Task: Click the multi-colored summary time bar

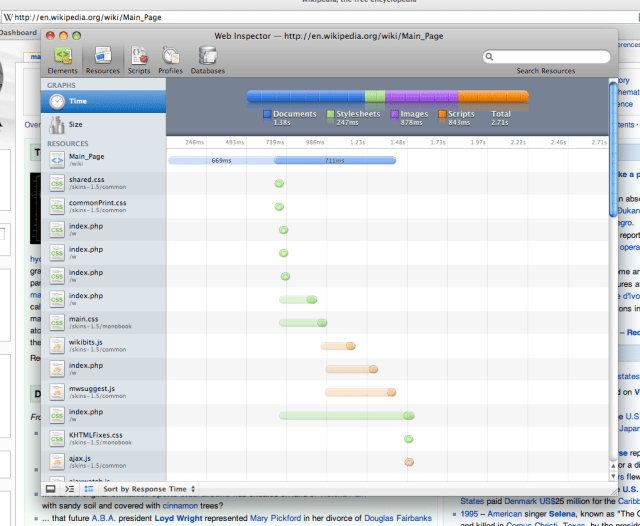Action: 387,96
